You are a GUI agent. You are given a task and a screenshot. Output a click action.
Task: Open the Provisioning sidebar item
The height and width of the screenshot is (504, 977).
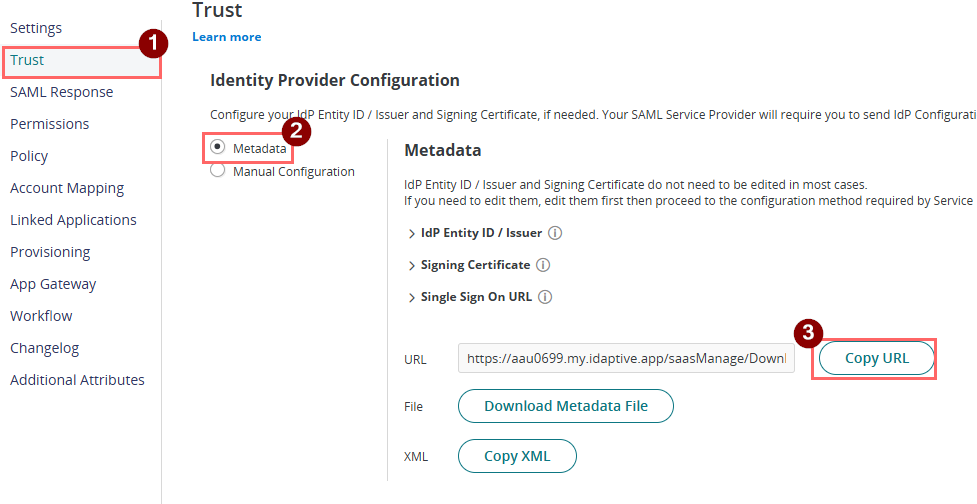[50, 252]
